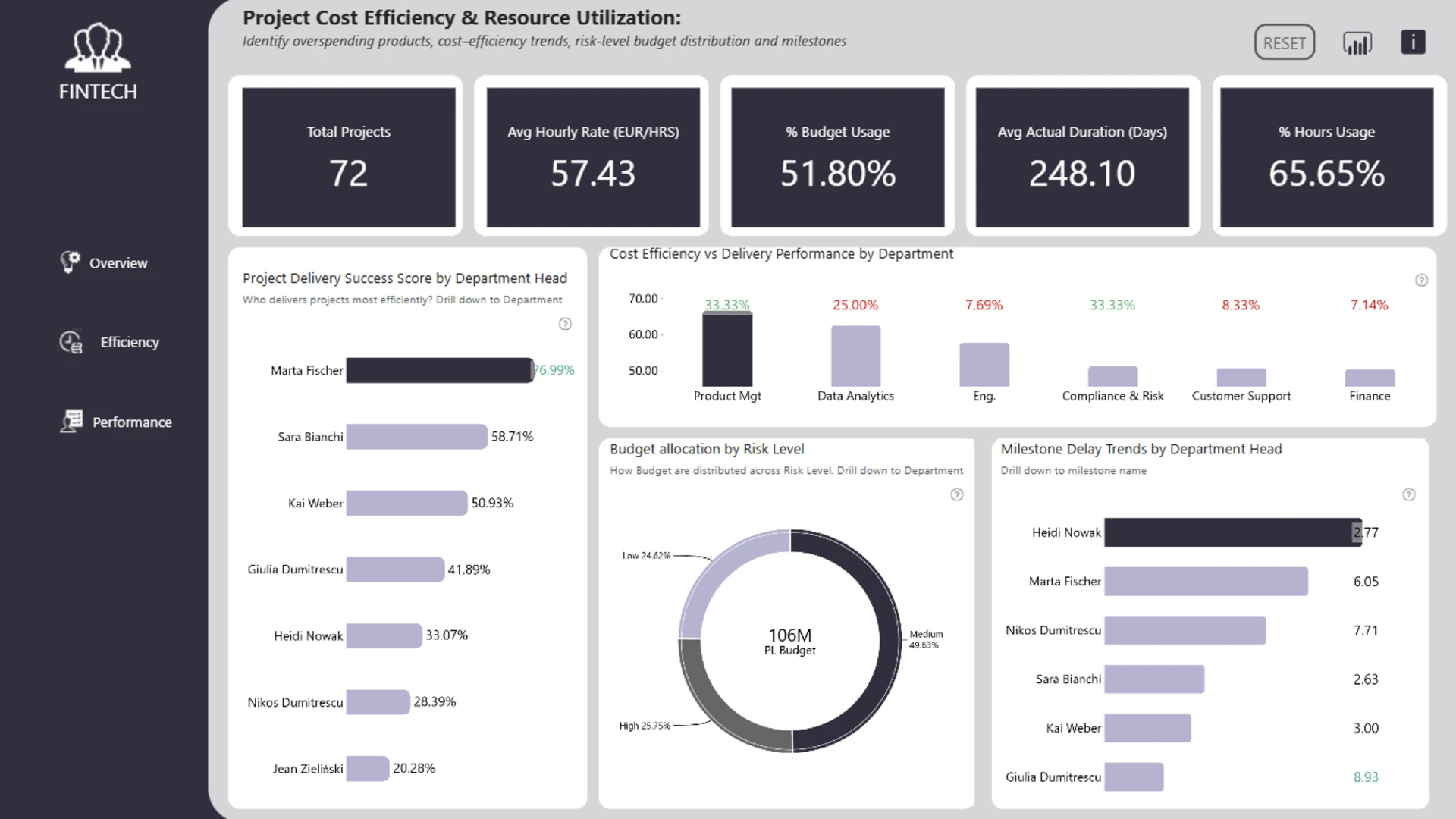Image resolution: width=1456 pixels, height=819 pixels.
Task: Click help icon on Budget allocation chart
Action: click(957, 494)
